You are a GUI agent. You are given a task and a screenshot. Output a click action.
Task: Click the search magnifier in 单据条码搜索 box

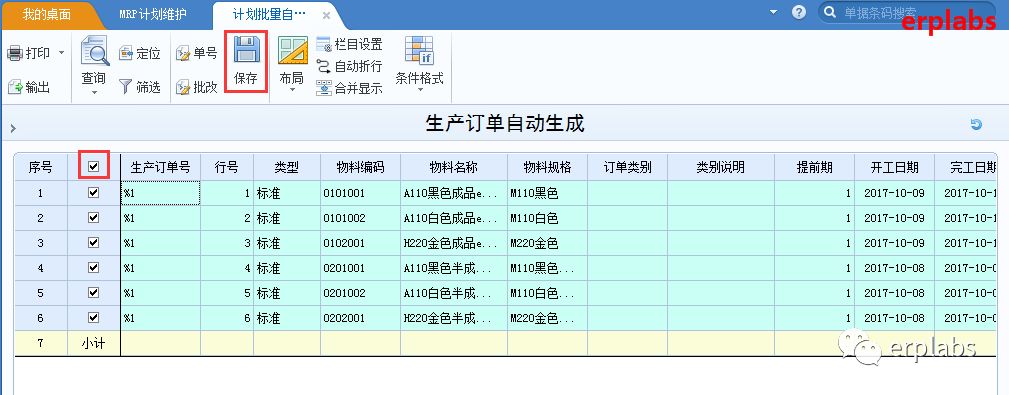pos(830,13)
